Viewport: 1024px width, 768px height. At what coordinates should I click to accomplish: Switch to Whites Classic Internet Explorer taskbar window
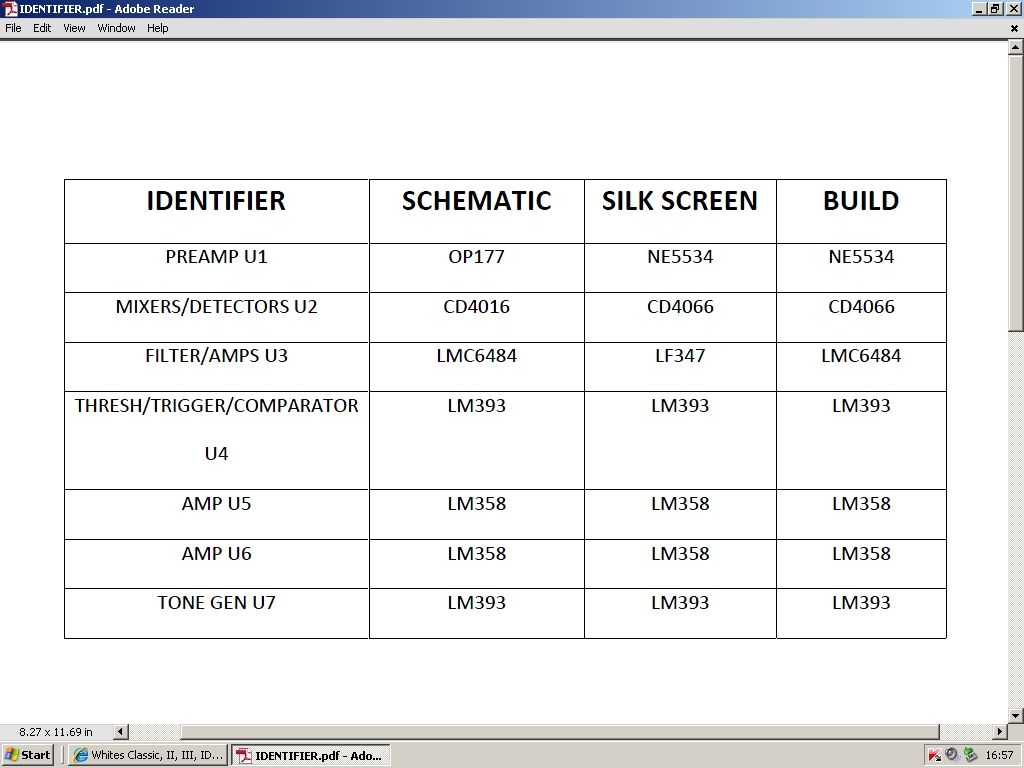pos(148,755)
